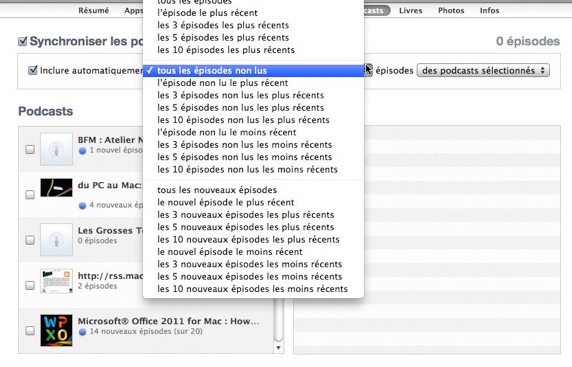
Task: Open 'des podcasts sélectionnés' dropdown
Action: [x=483, y=70]
